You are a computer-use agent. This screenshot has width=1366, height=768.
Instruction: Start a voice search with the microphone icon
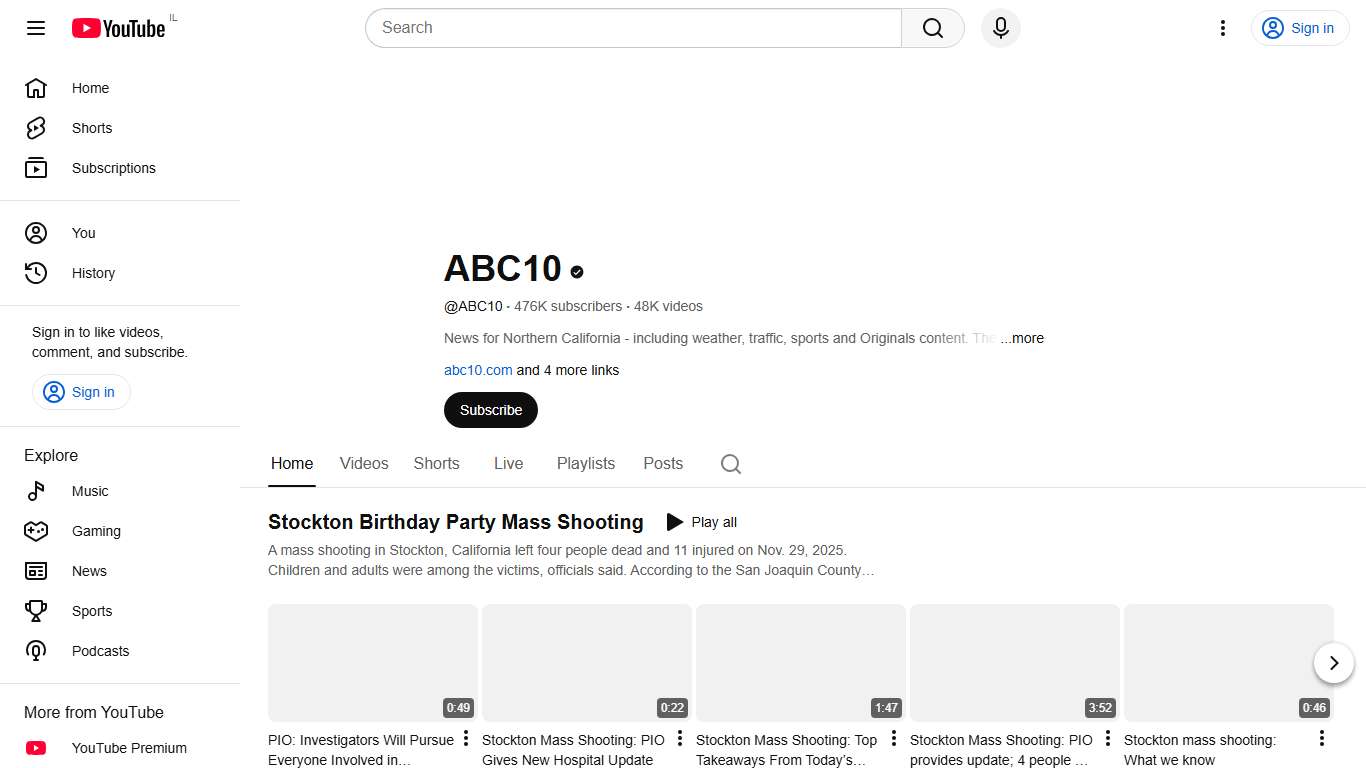[x=1000, y=28]
